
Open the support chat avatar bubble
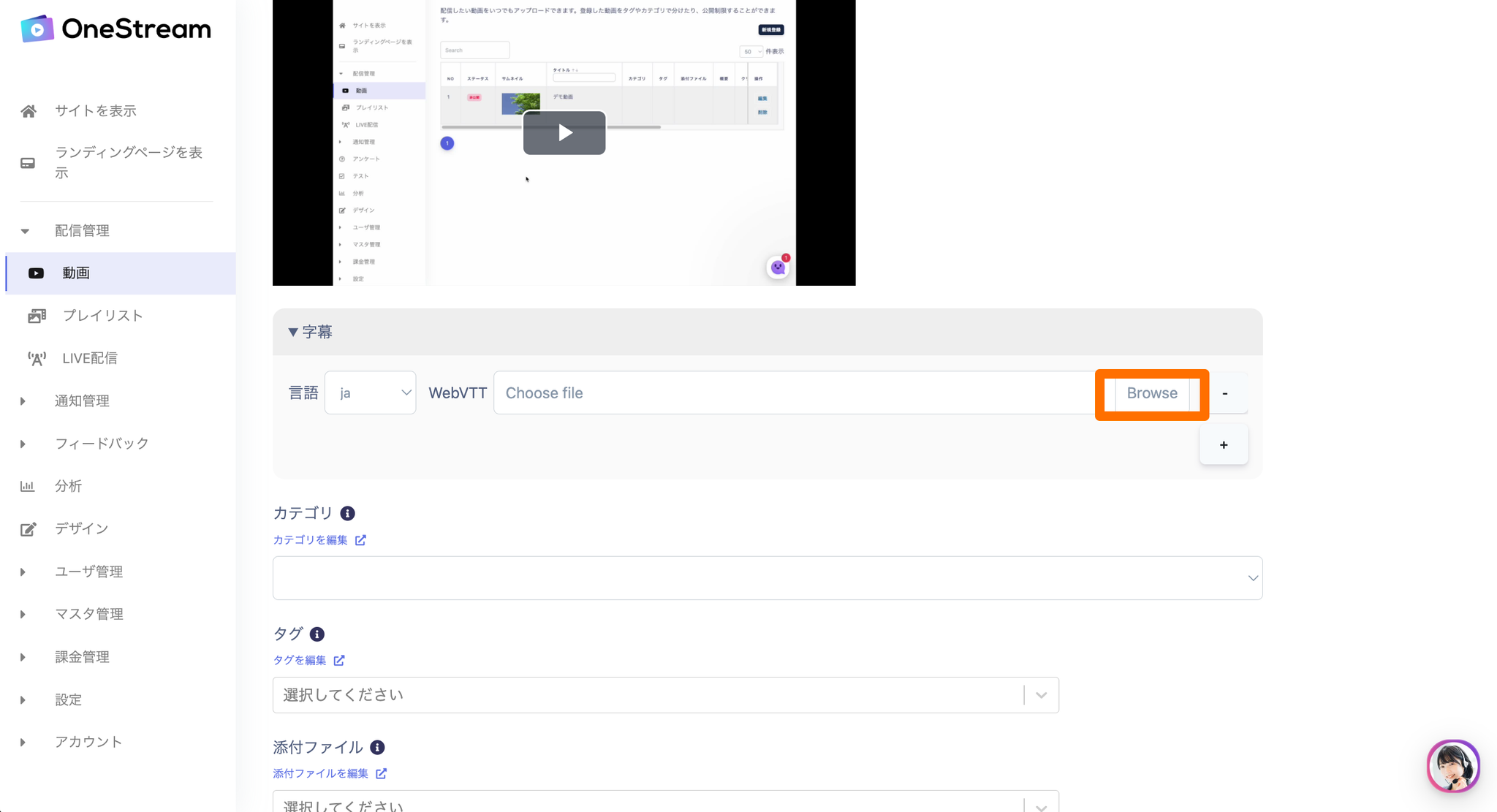(1452, 766)
